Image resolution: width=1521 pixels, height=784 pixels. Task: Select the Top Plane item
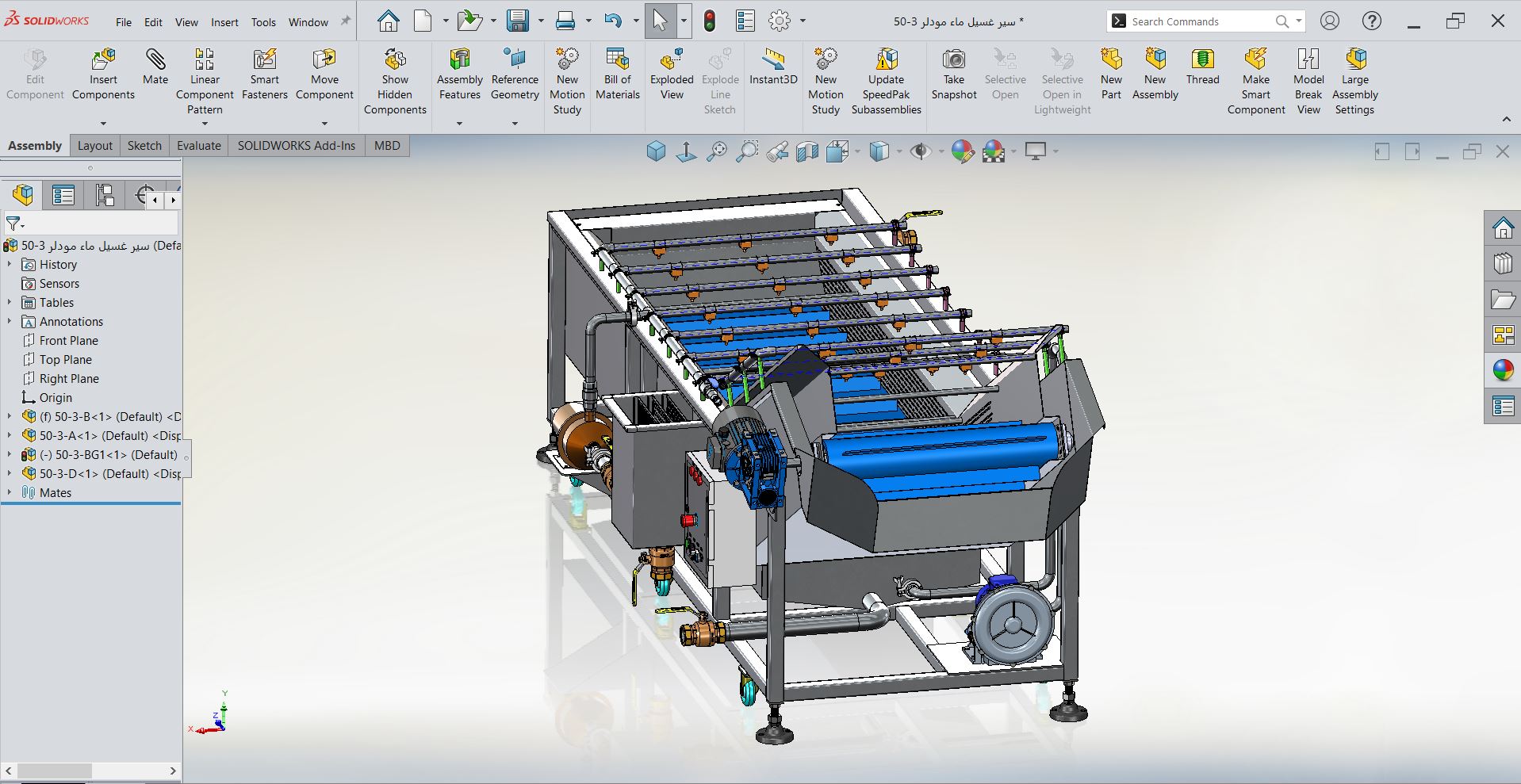[x=66, y=360]
